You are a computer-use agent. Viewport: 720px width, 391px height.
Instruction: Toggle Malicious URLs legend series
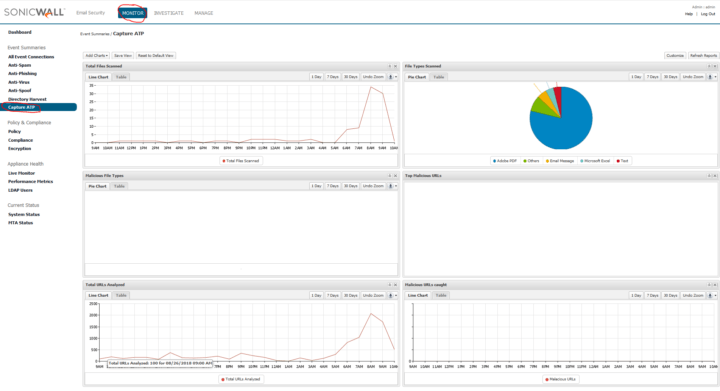pyautogui.click(x=560, y=380)
